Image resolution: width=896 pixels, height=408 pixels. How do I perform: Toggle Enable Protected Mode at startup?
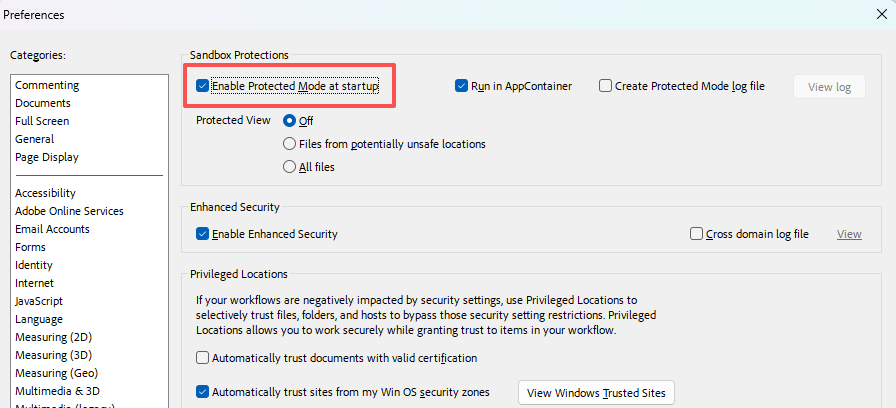203,86
